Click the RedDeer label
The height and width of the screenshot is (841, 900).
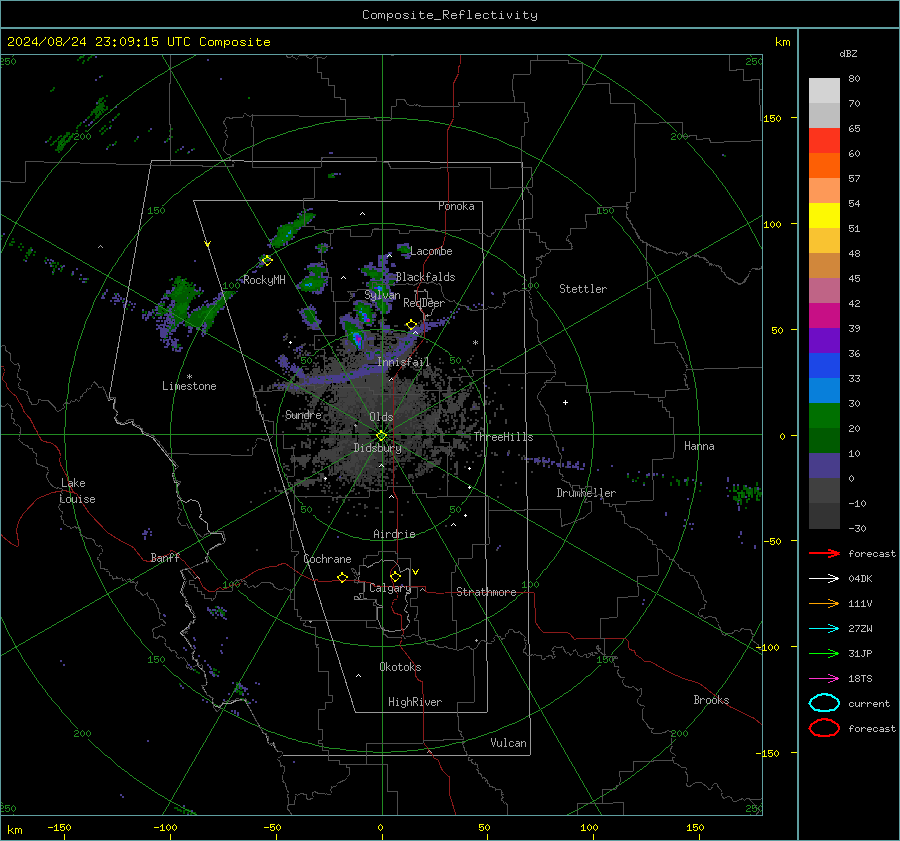coord(424,303)
